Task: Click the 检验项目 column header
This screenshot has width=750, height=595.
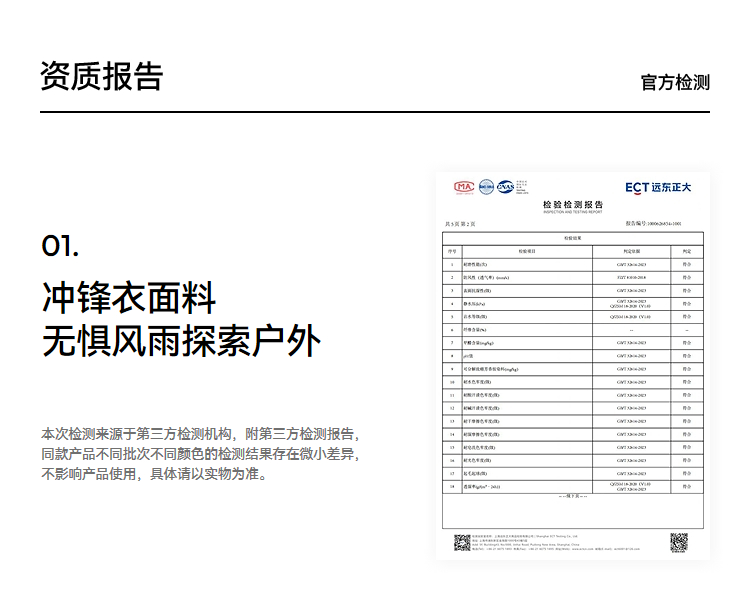Action: pyautogui.click(x=528, y=251)
